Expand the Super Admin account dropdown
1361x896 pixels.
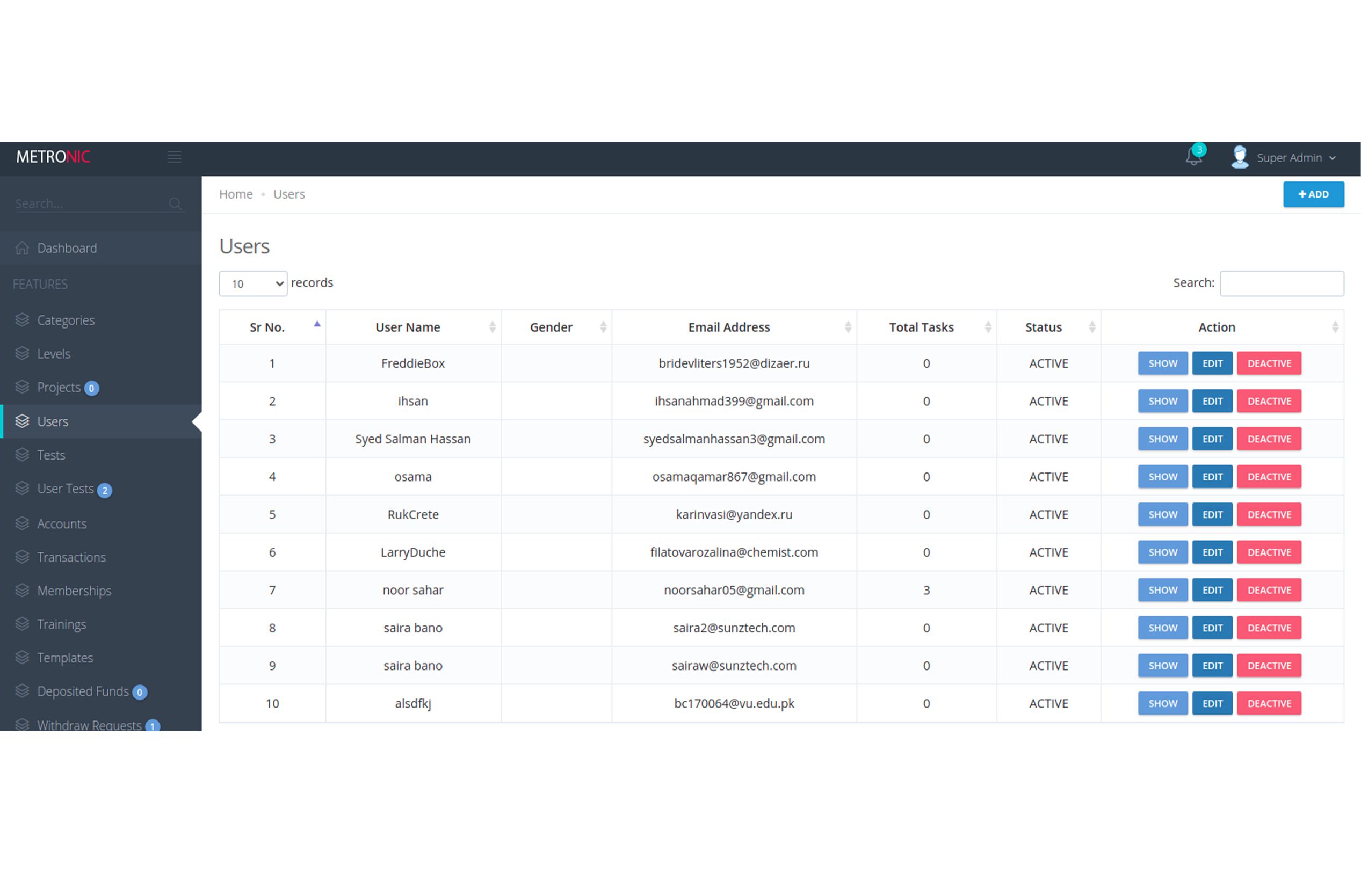[1333, 158]
